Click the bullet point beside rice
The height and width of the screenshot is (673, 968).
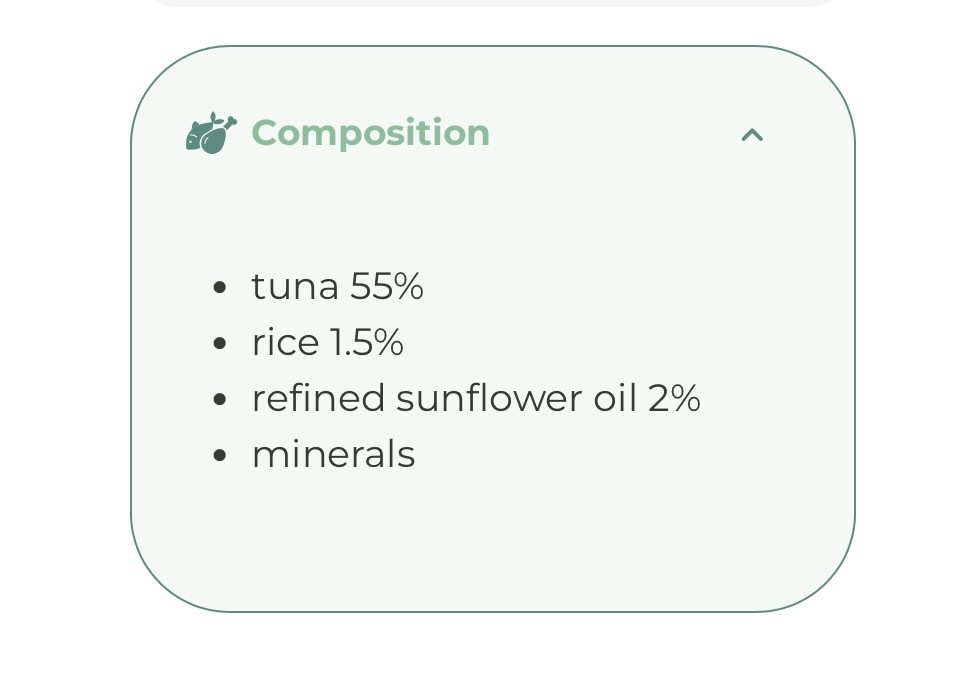point(220,344)
